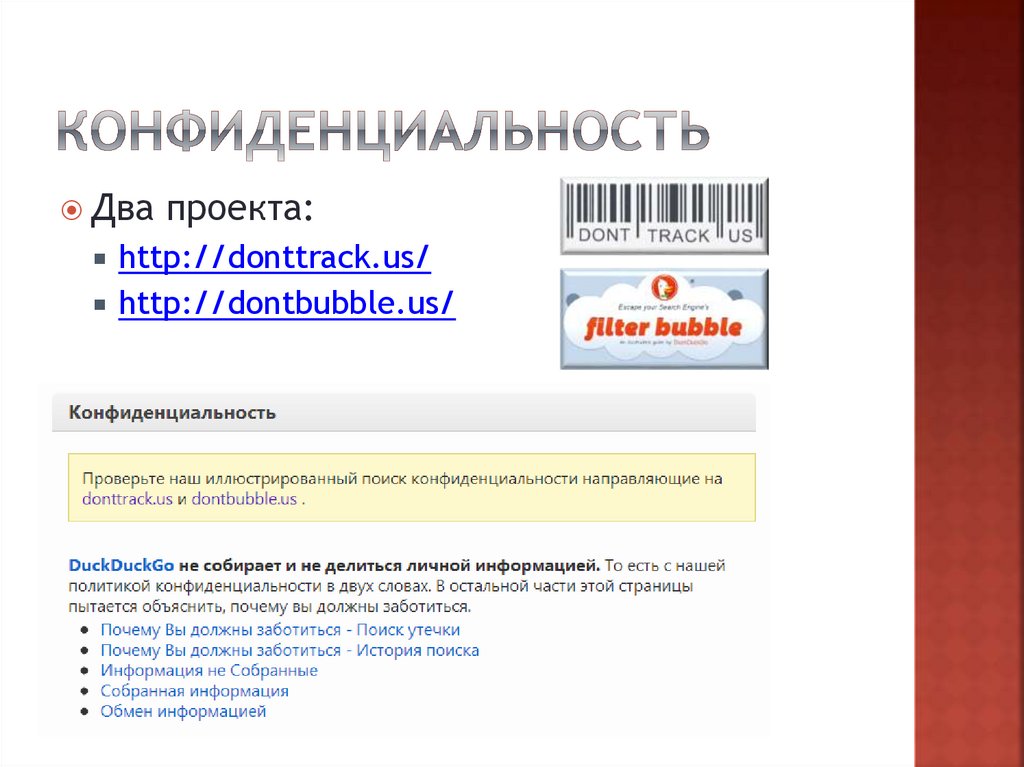
Task: Click the Два проекта: heading text
Action: click(202, 208)
